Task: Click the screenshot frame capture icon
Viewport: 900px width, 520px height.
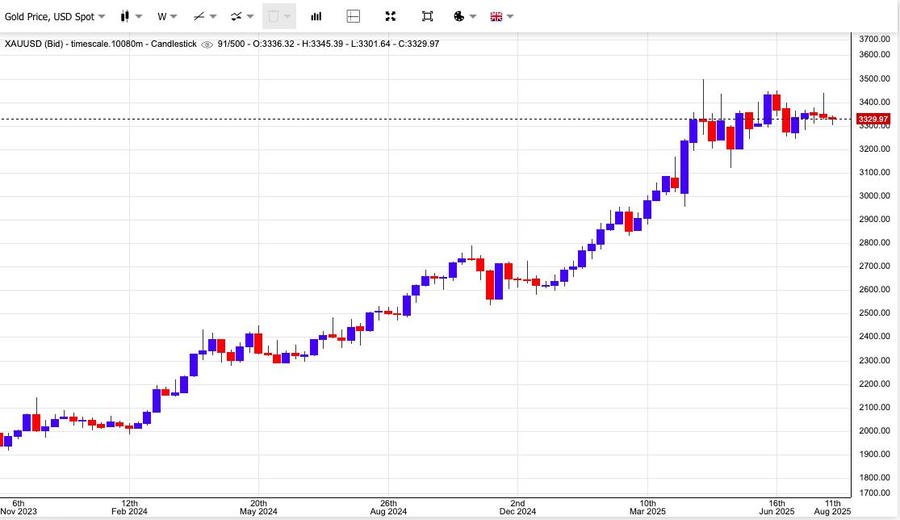Action: [427, 16]
